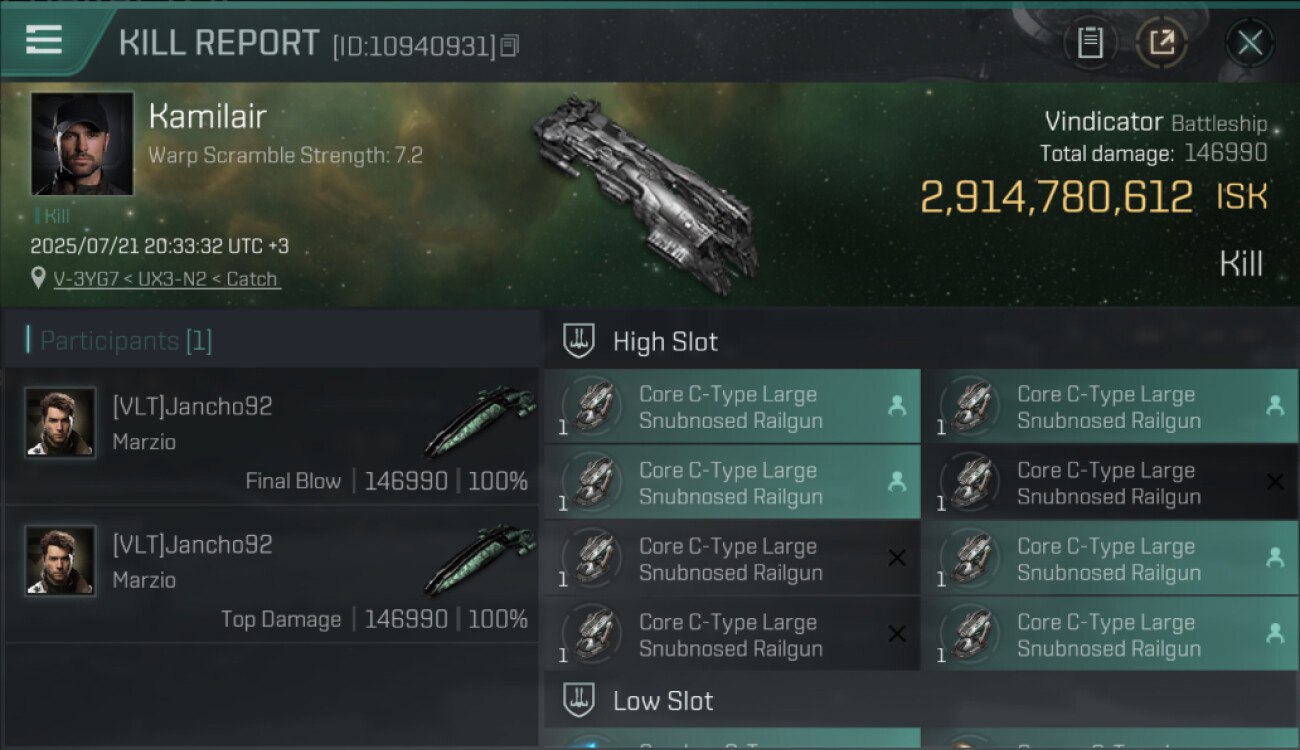The width and height of the screenshot is (1300, 750).
Task: Click the High Slot shield icon
Action: (578, 341)
